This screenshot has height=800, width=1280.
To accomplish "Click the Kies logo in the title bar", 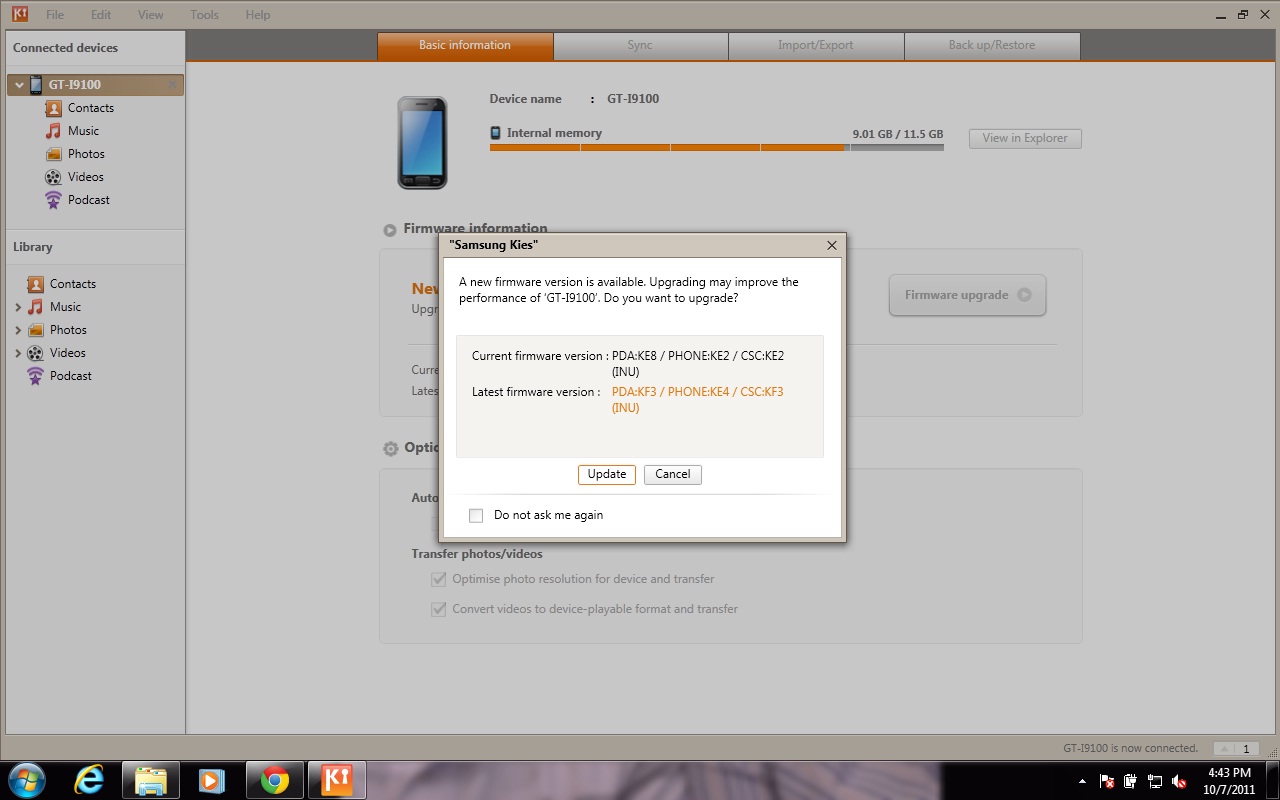I will 19,14.
